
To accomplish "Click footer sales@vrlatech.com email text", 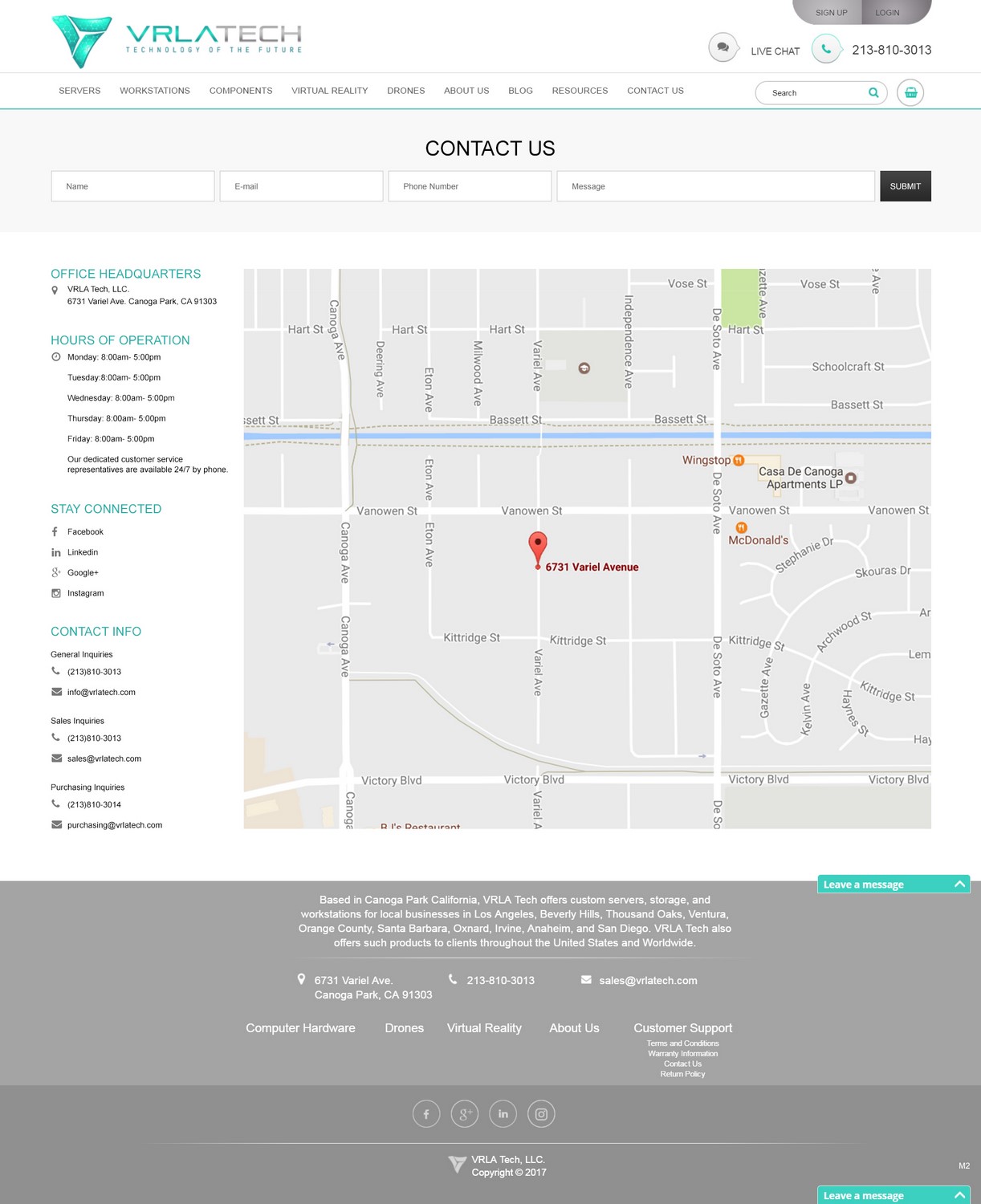I will pos(648,981).
